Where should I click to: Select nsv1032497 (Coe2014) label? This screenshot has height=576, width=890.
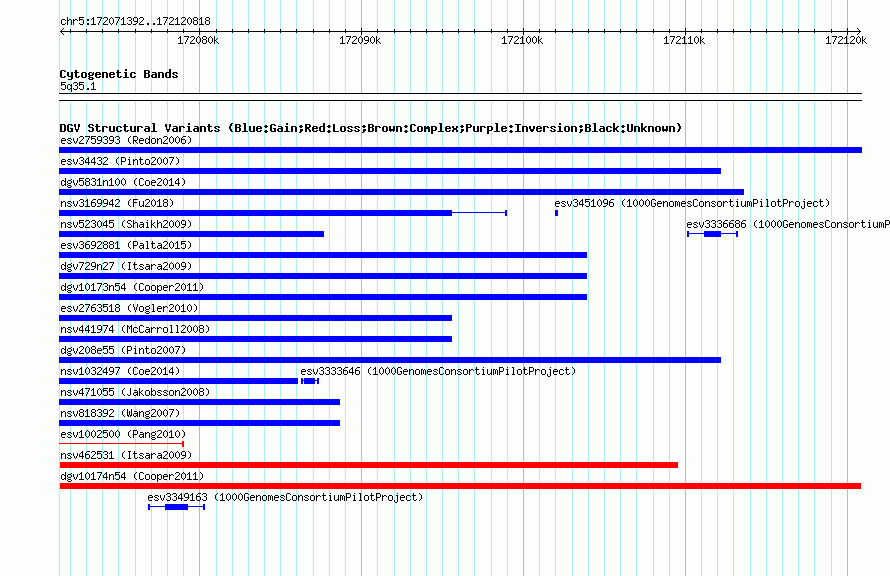[120, 371]
